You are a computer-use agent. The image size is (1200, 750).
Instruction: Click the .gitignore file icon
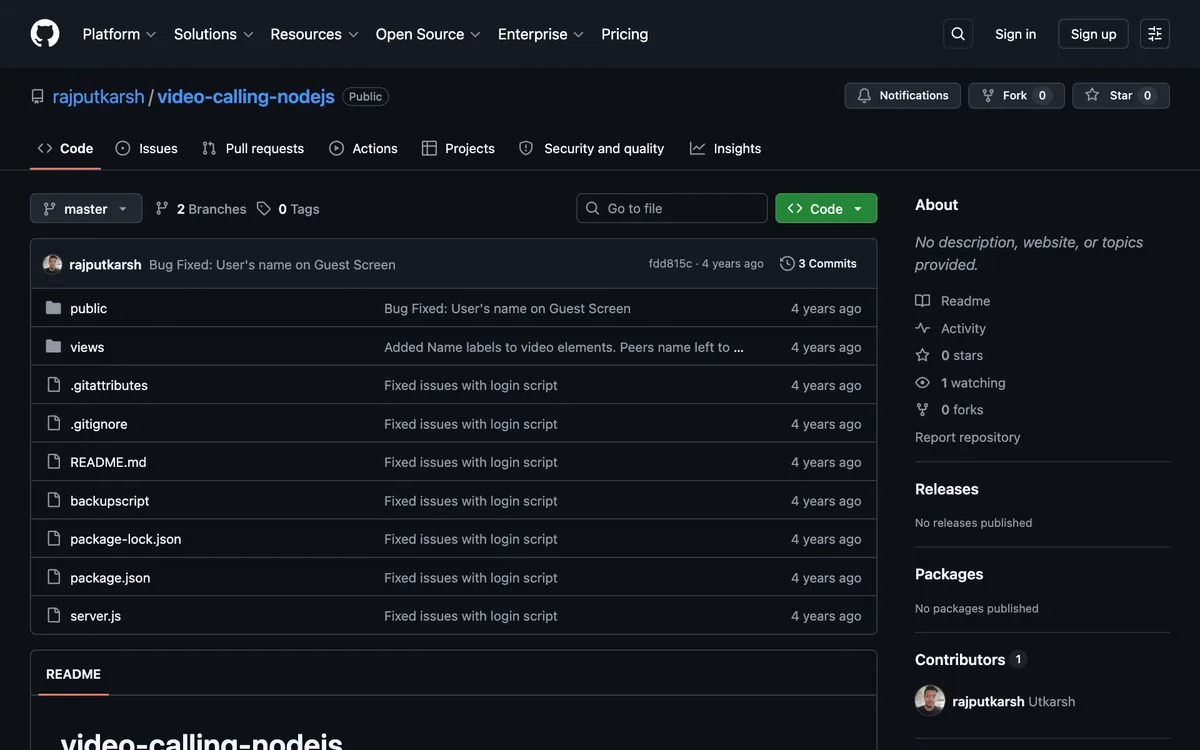click(53, 424)
